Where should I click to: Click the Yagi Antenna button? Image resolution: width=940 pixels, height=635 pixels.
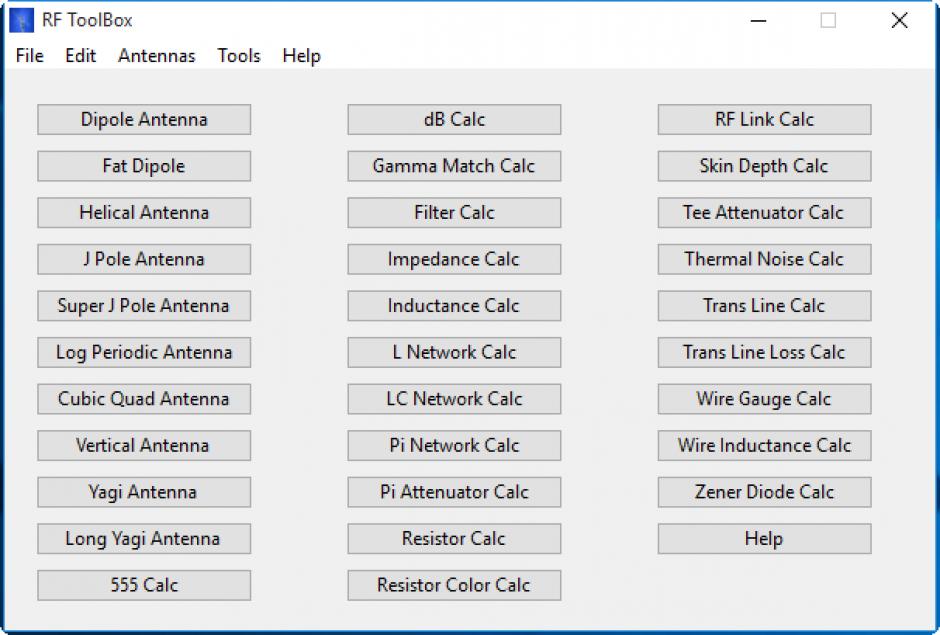point(144,492)
